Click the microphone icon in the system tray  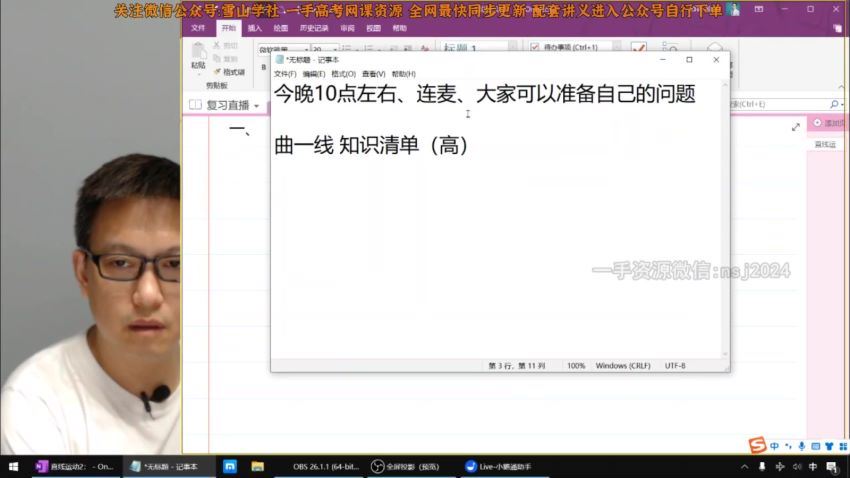(762, 467)
